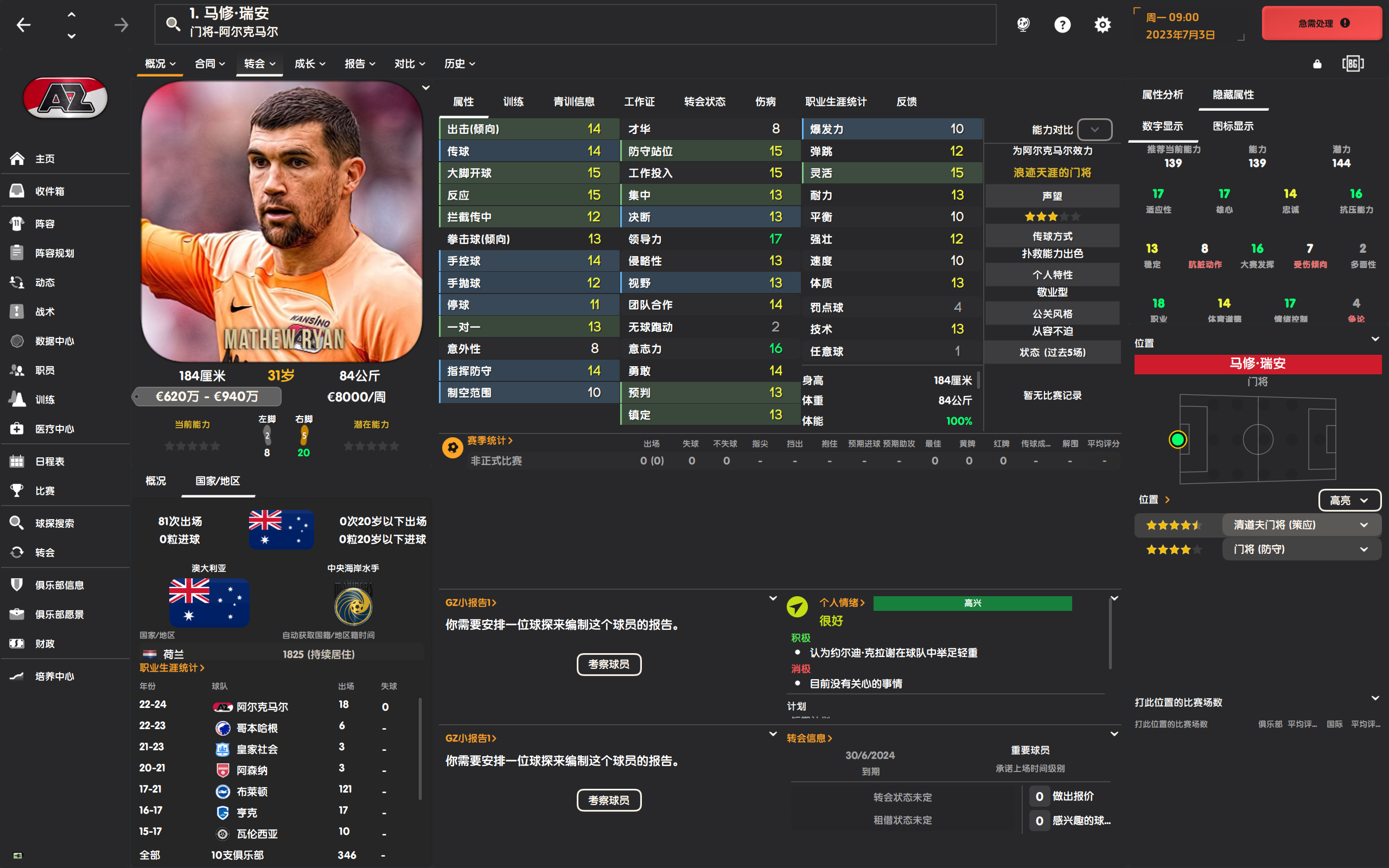
Task: Click the AZ Alkmaar club badge
Action: (x=66, y=98)
